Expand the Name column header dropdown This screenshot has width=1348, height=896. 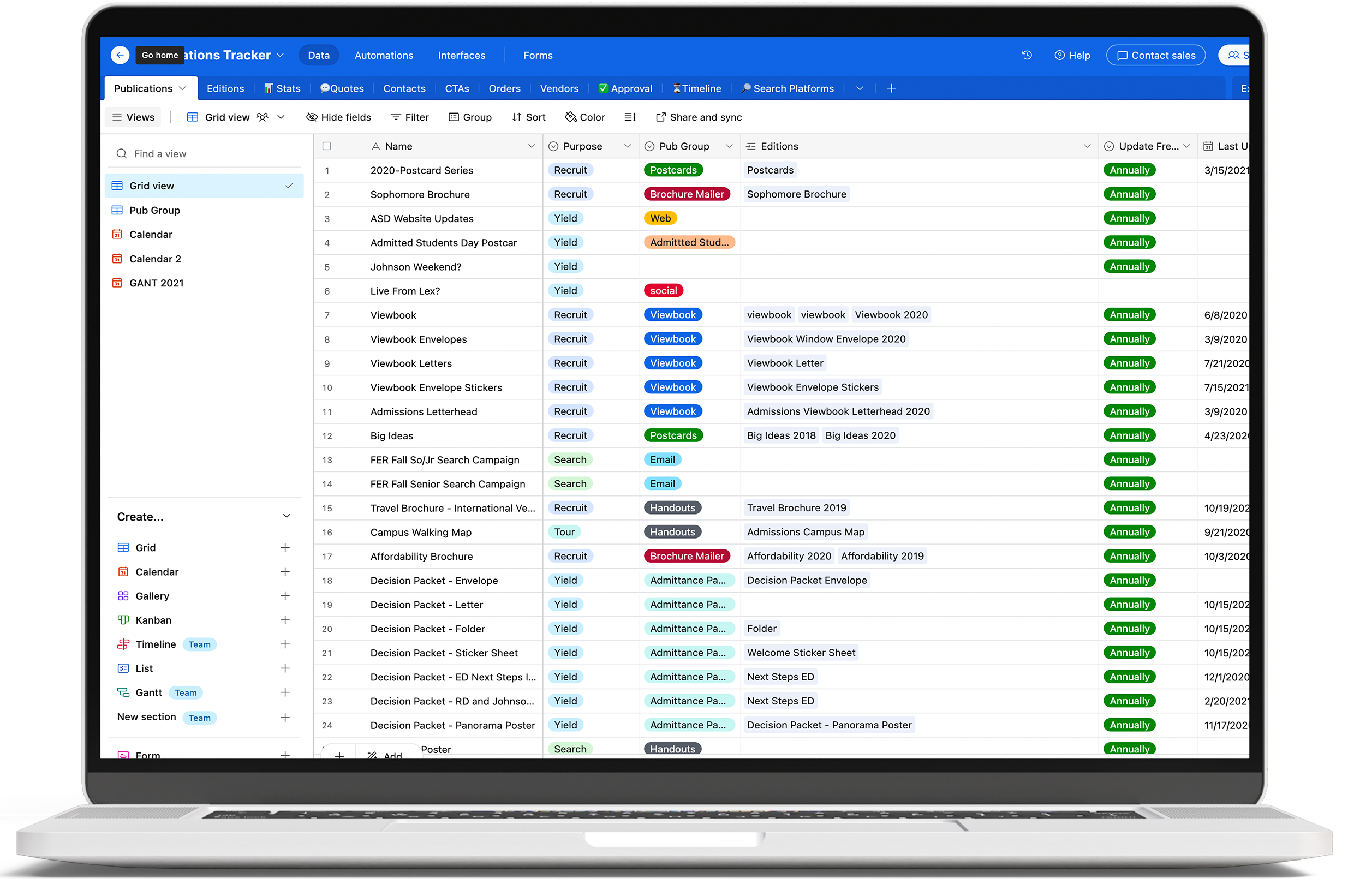(x=531, y=146)
